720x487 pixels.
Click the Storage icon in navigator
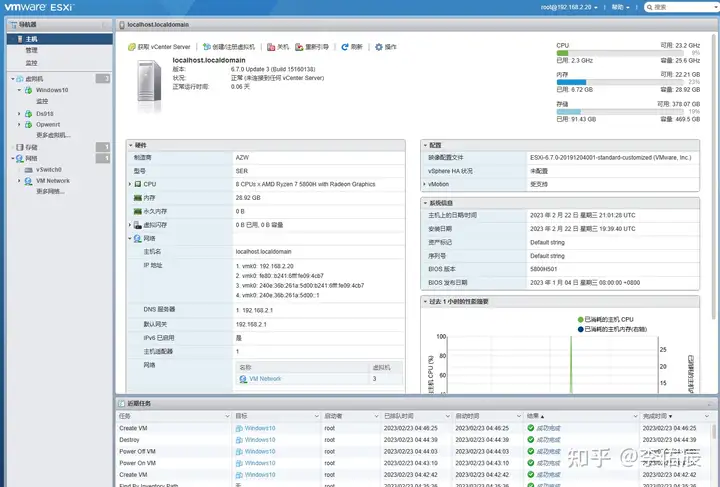pyautogui.click(x=20, y=147)
